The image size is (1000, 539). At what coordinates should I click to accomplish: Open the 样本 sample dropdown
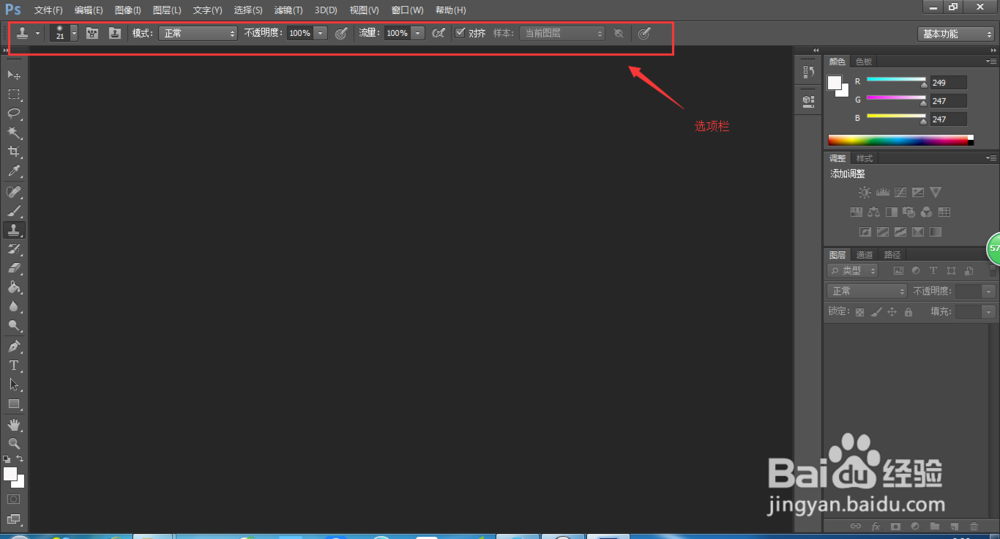pos(562,33)
